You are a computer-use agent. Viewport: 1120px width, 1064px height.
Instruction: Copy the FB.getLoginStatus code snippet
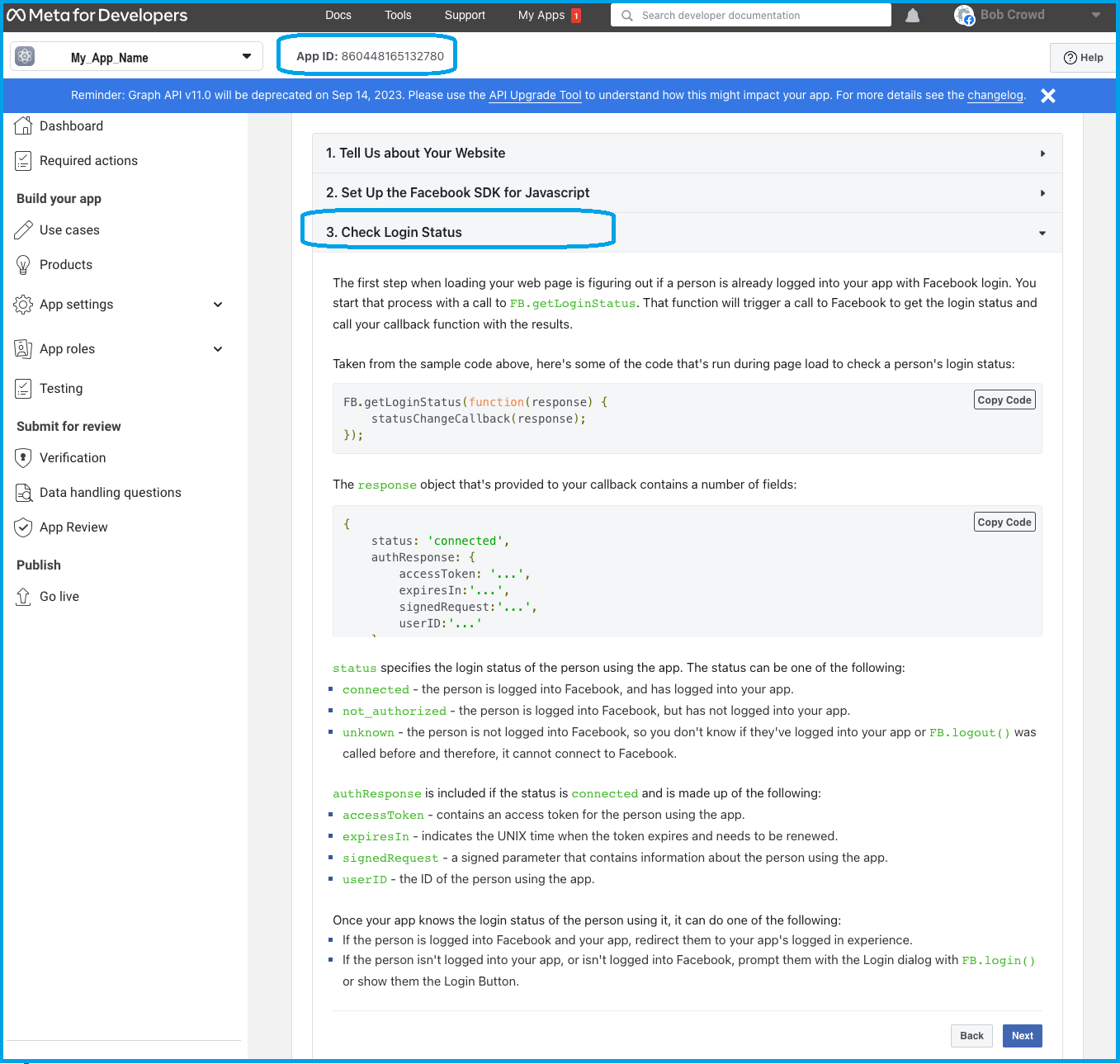coord(1004,400)
